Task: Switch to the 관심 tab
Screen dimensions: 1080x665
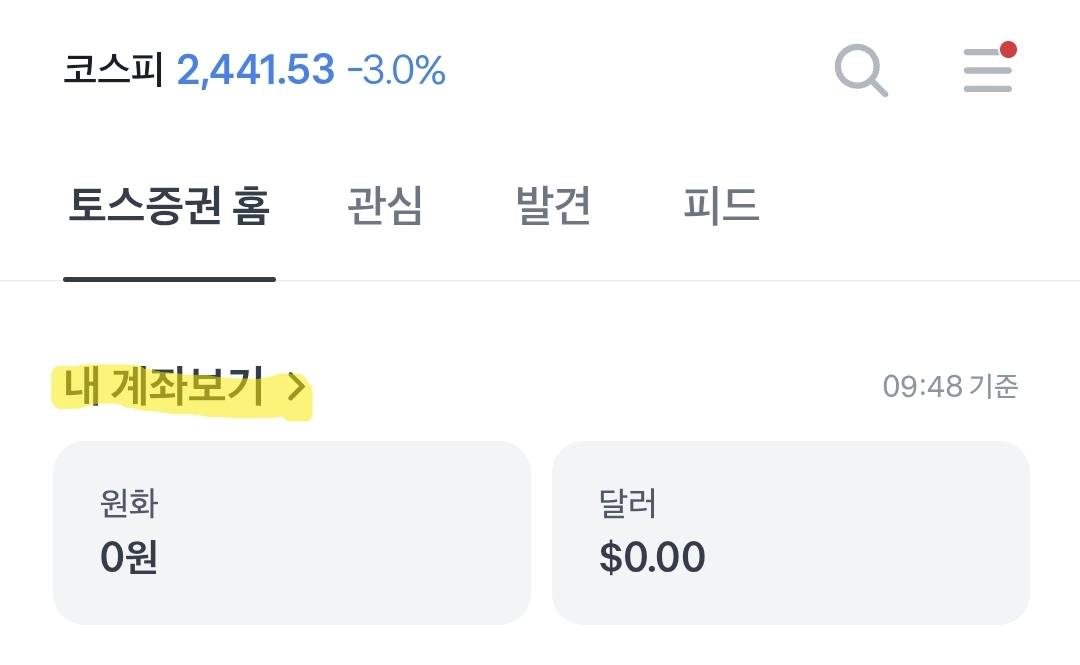Action: coord(384,205)
